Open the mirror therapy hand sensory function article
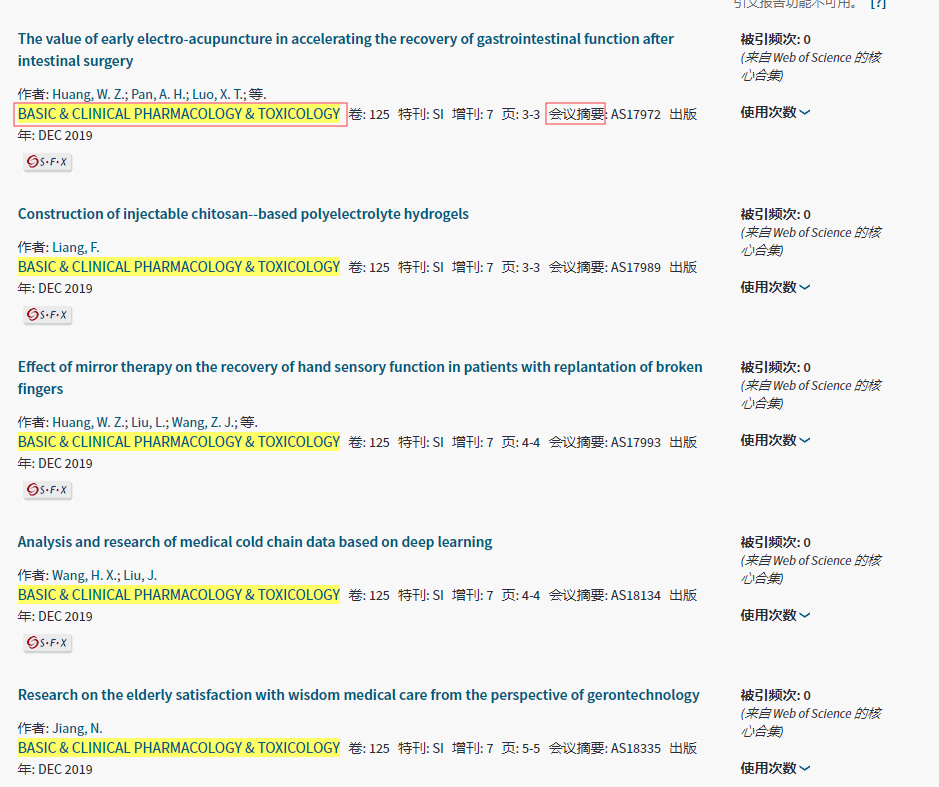Viewport: 939px width, 787px height. click(x=359, y=367)
